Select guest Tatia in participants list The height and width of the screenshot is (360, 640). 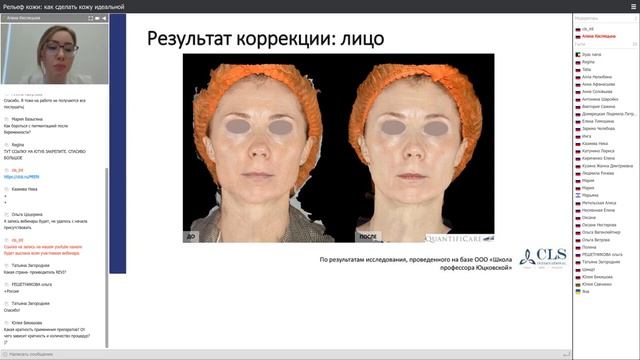coord(586,69)
